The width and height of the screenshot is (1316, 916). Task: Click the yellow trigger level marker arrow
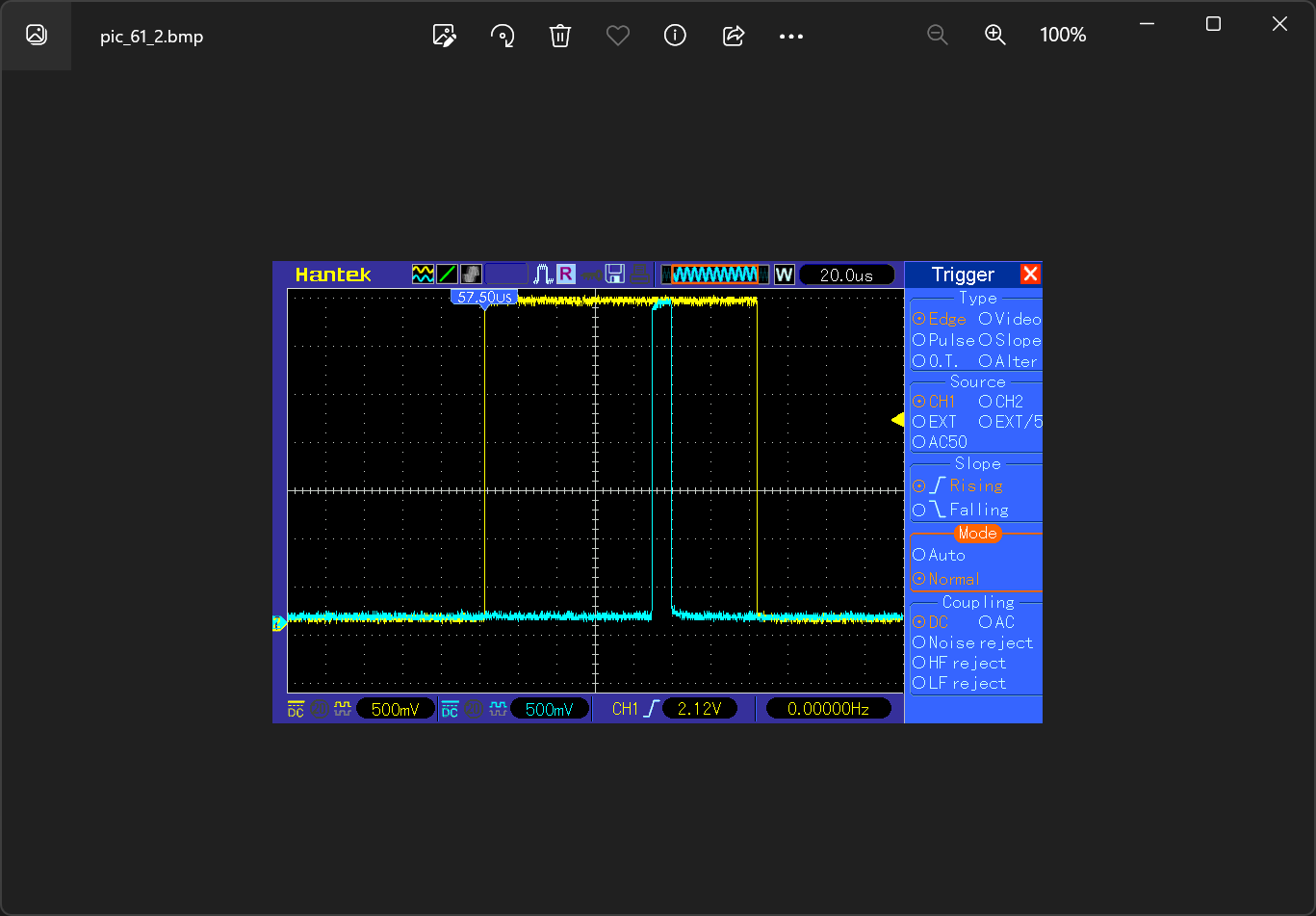tap(897, 420)
